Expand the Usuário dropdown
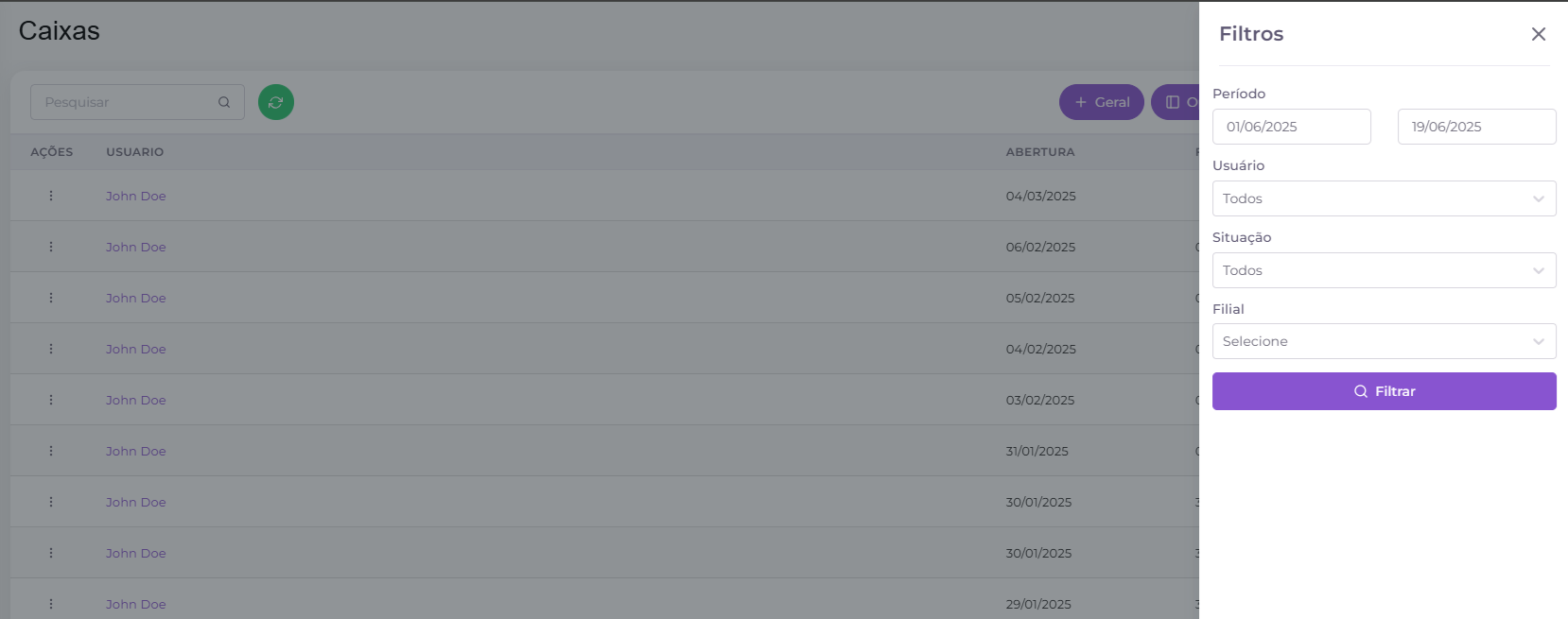This screenshot has width=1568, height=619. (x=1385, y=198)
